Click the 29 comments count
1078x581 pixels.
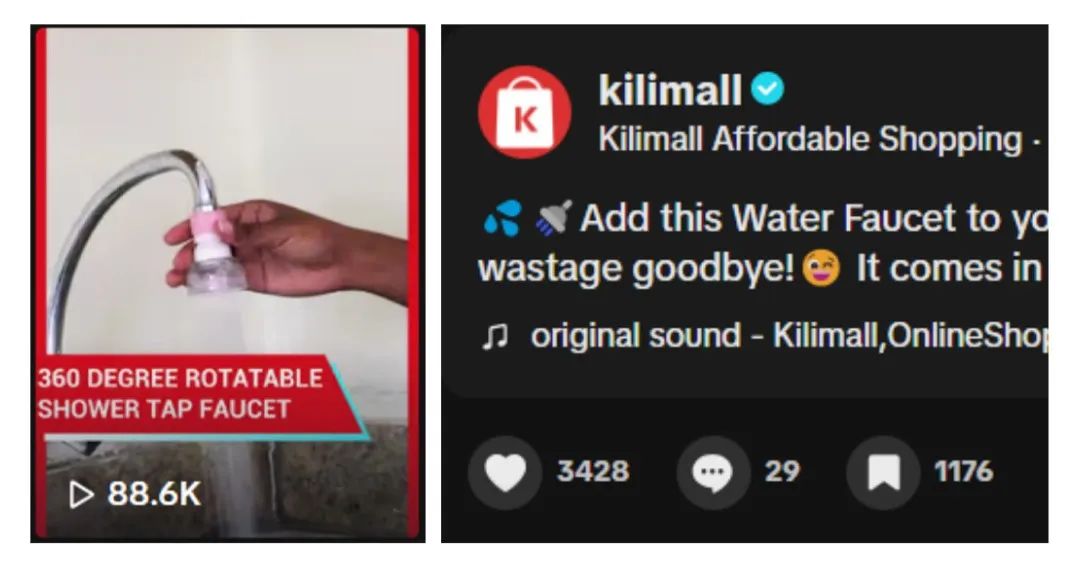coord(782,472)
